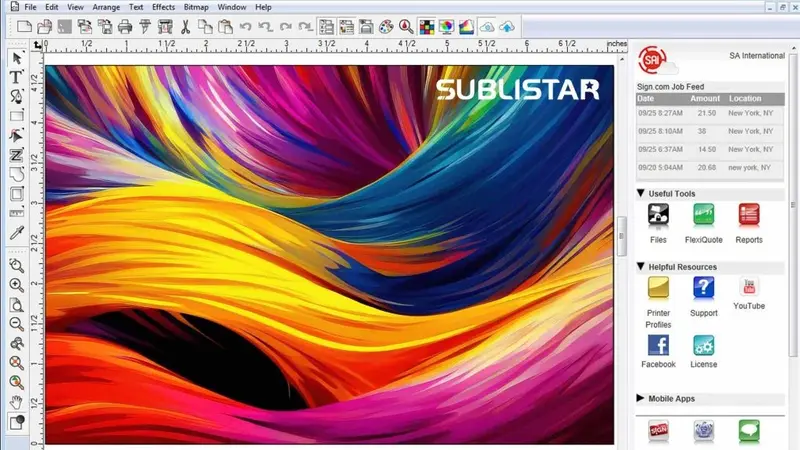Open the View menu
The image size is (800, 450).
coord(75,7)
